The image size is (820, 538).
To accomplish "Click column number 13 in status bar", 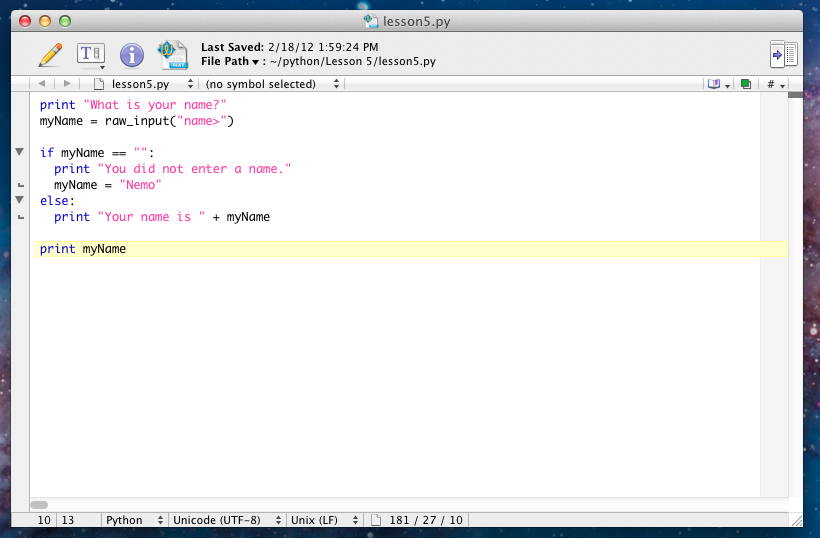I will coord(68,520).
